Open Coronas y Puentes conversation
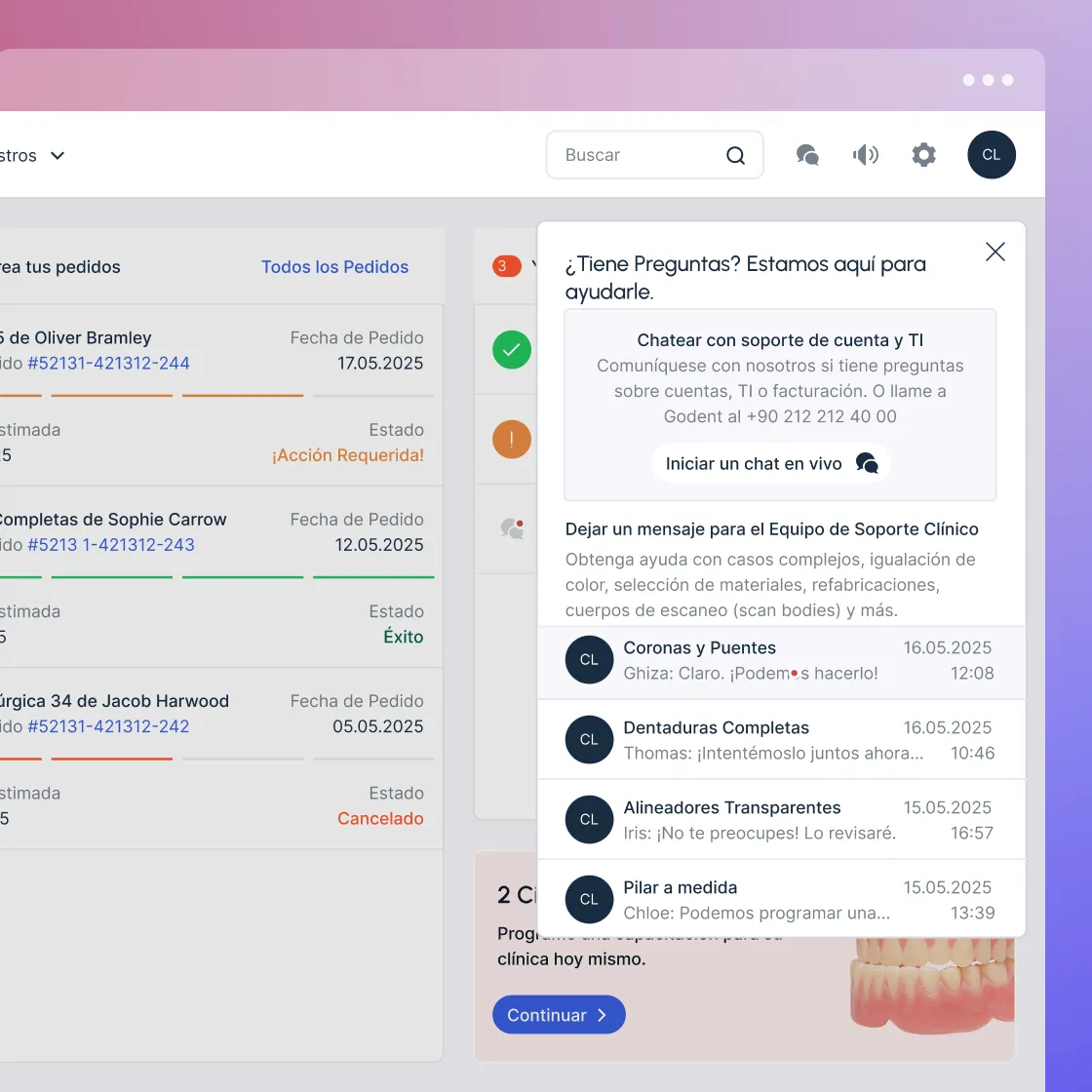Screen dimensions: 1092x1092 click(781, 660)
